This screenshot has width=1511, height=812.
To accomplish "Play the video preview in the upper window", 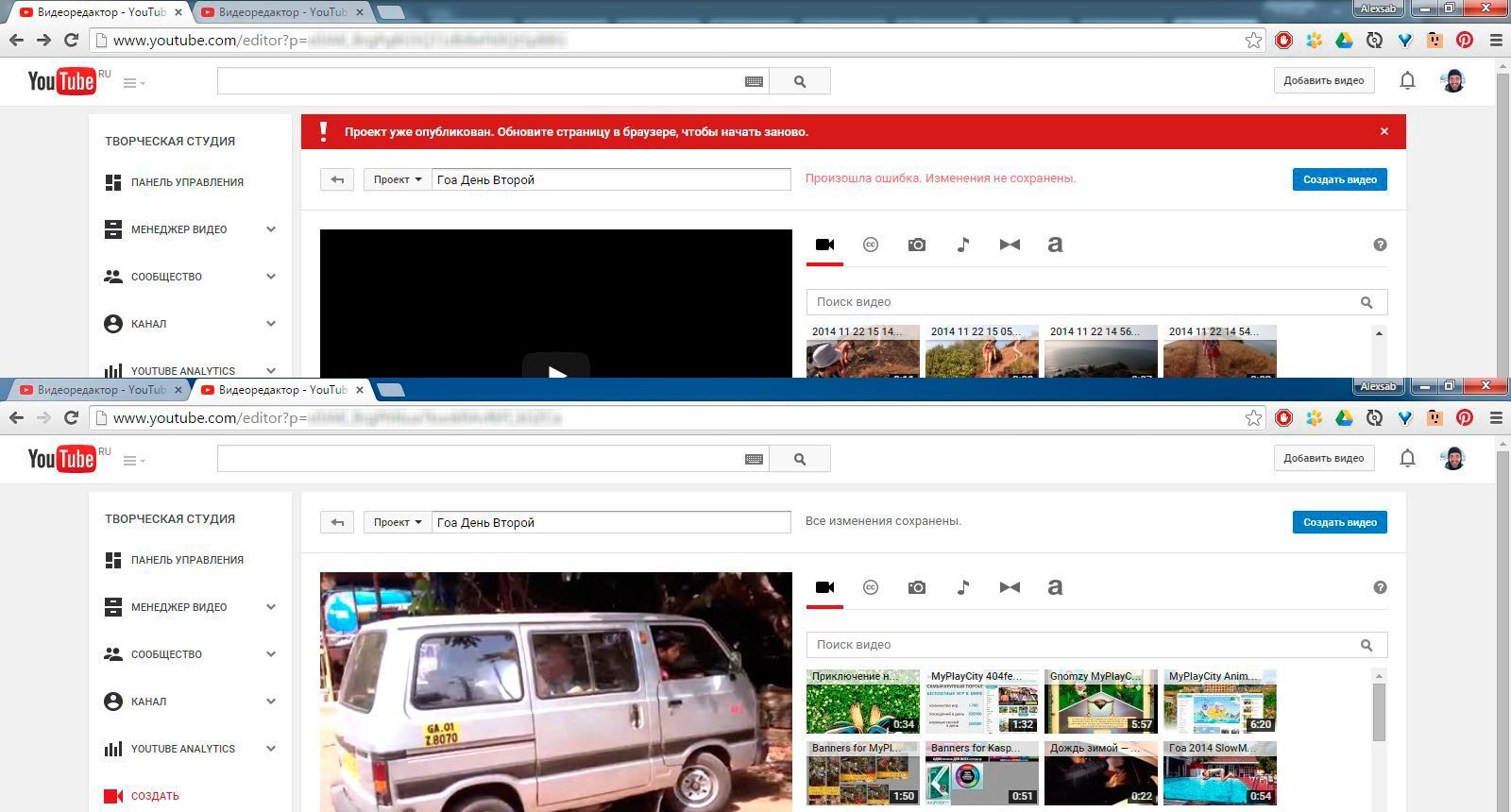I will coord(556,368).
